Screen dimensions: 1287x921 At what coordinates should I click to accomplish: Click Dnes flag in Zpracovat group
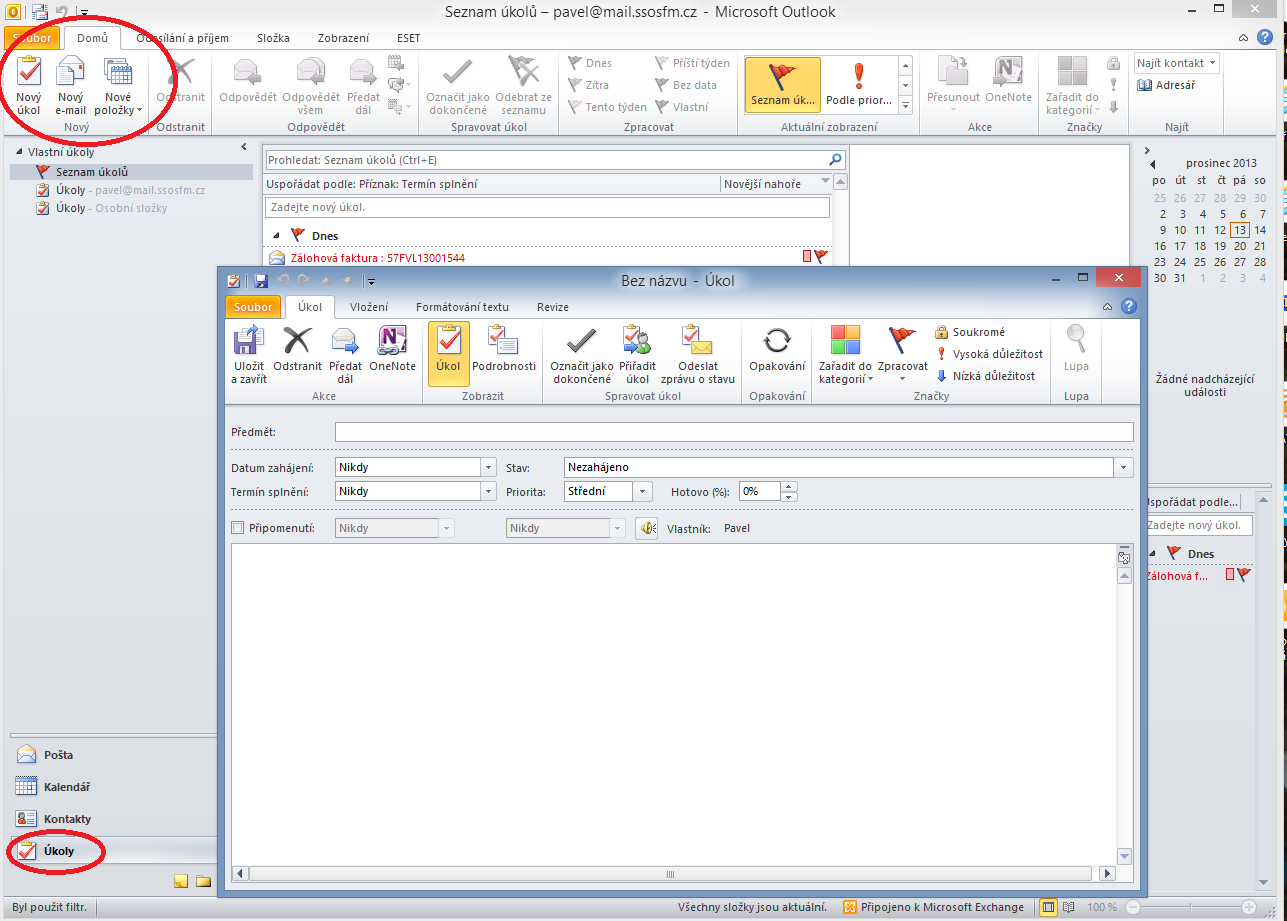click(591, 63)
